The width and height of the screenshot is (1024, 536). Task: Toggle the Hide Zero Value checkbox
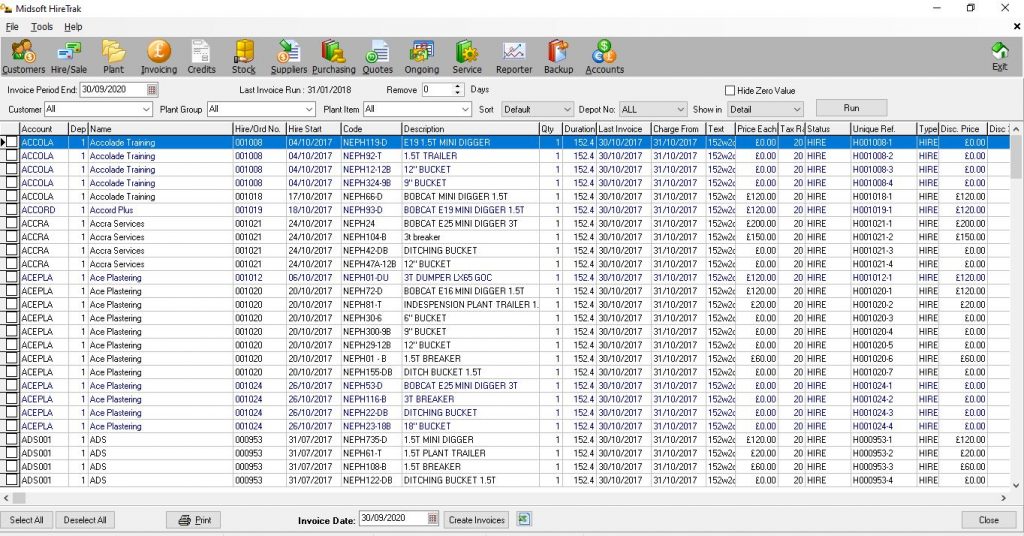click(730, 90)
